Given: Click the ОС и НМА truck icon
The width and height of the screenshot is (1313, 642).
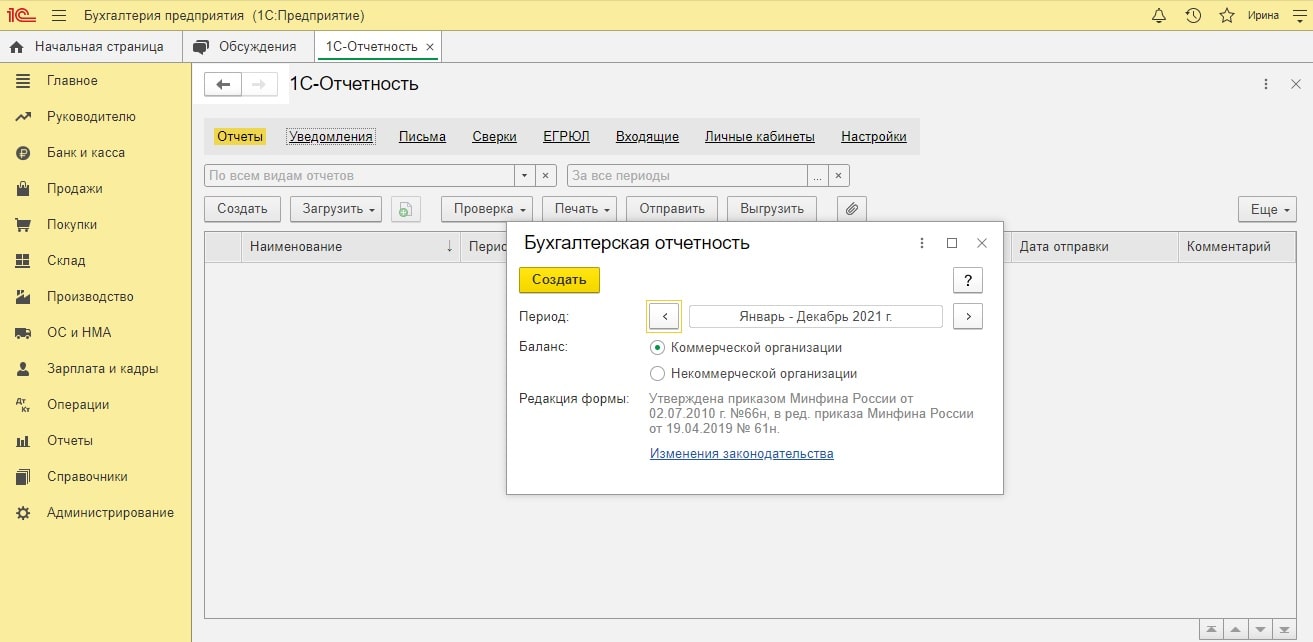Looking at the screenshot, I should tap(24, 333).
